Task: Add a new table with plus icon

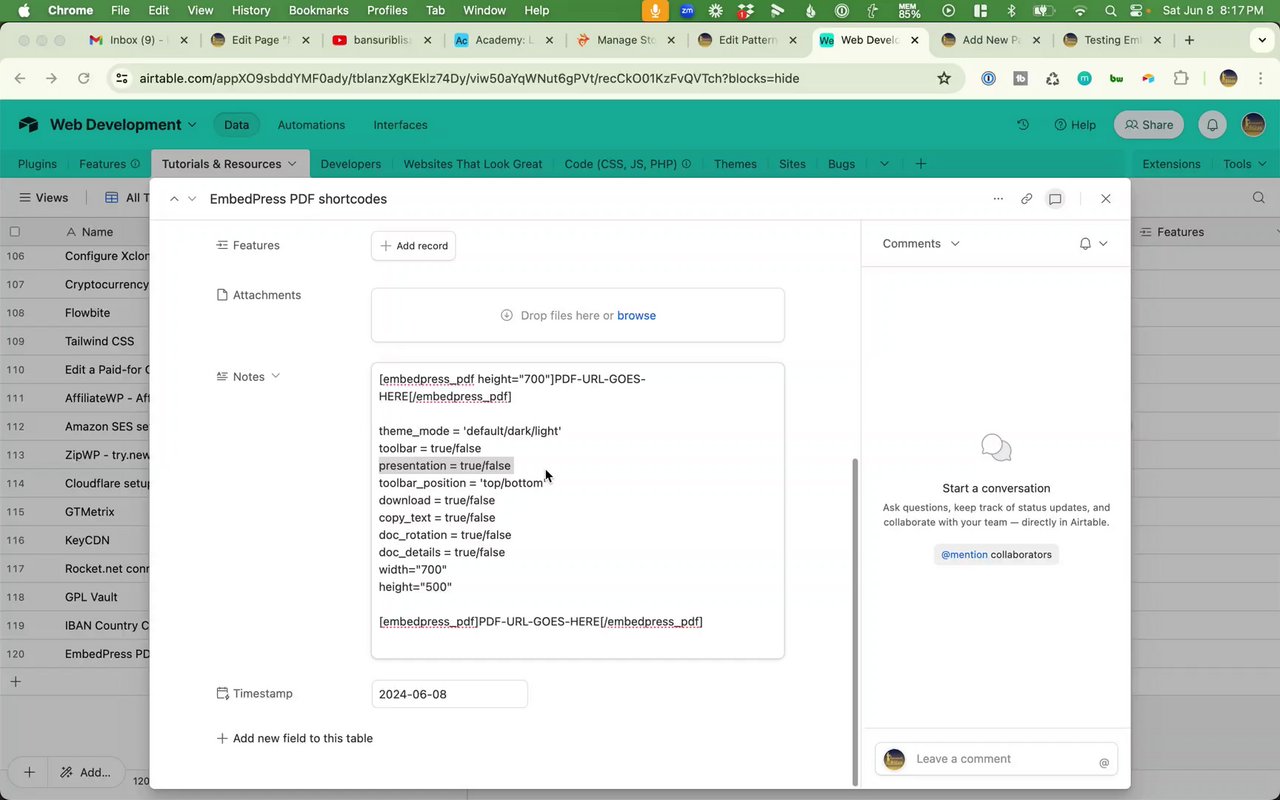Action: [x=921, y=164]
